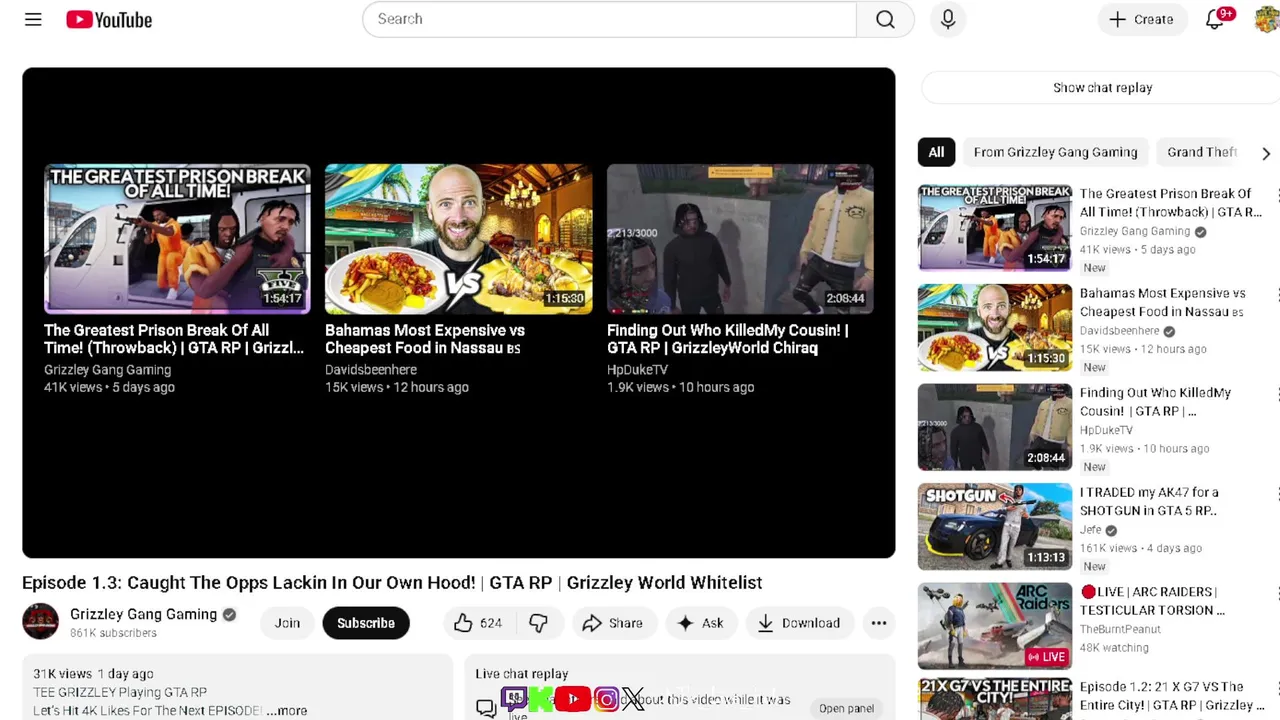Focus the Search input field
1280x720 pixels.
610,19
